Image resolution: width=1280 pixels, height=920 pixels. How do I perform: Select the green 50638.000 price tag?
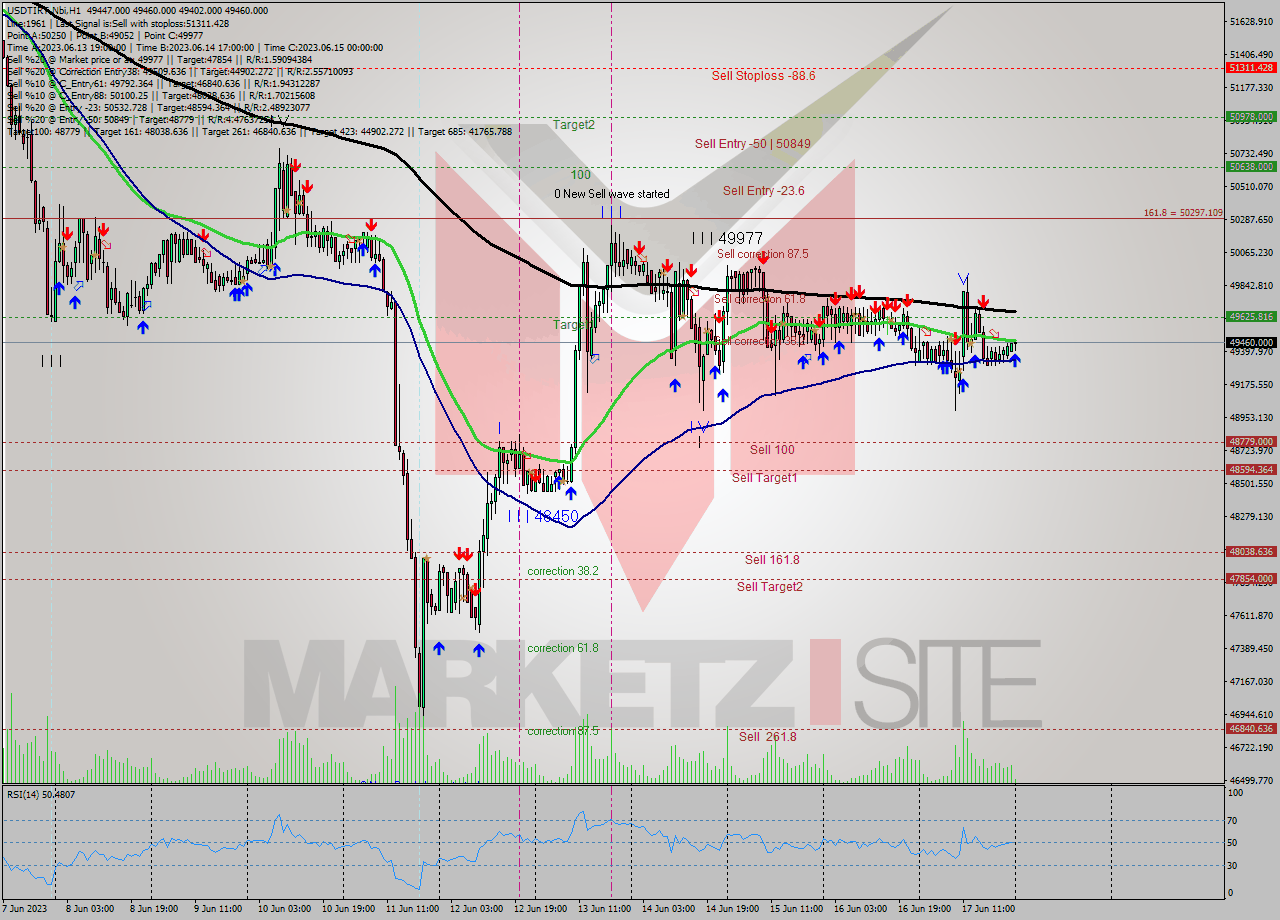[1250, 167]
